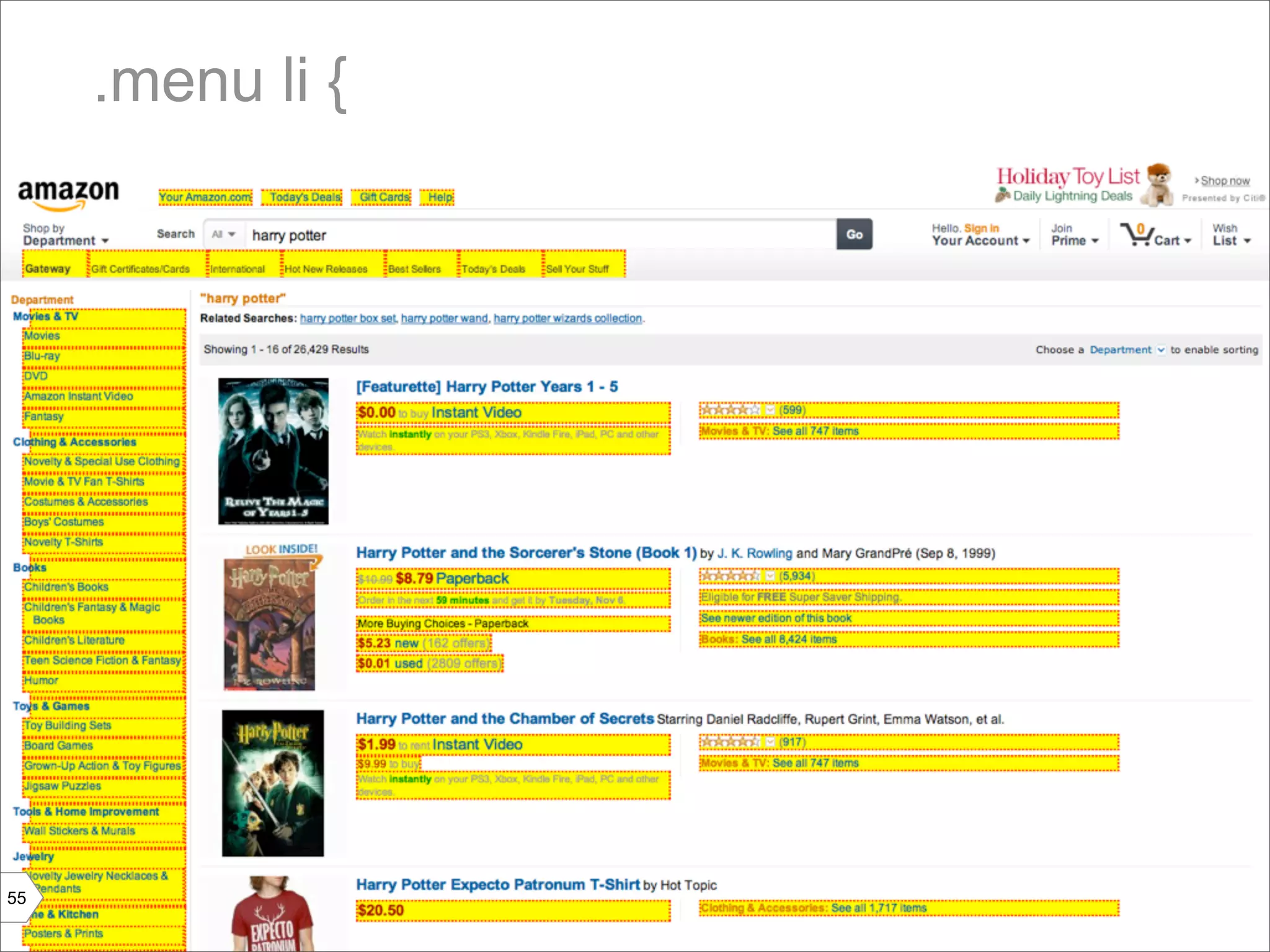Click star rating for Featurette Years 1-5
Viewport: 1270px width, 952px height.
[730, 410]
